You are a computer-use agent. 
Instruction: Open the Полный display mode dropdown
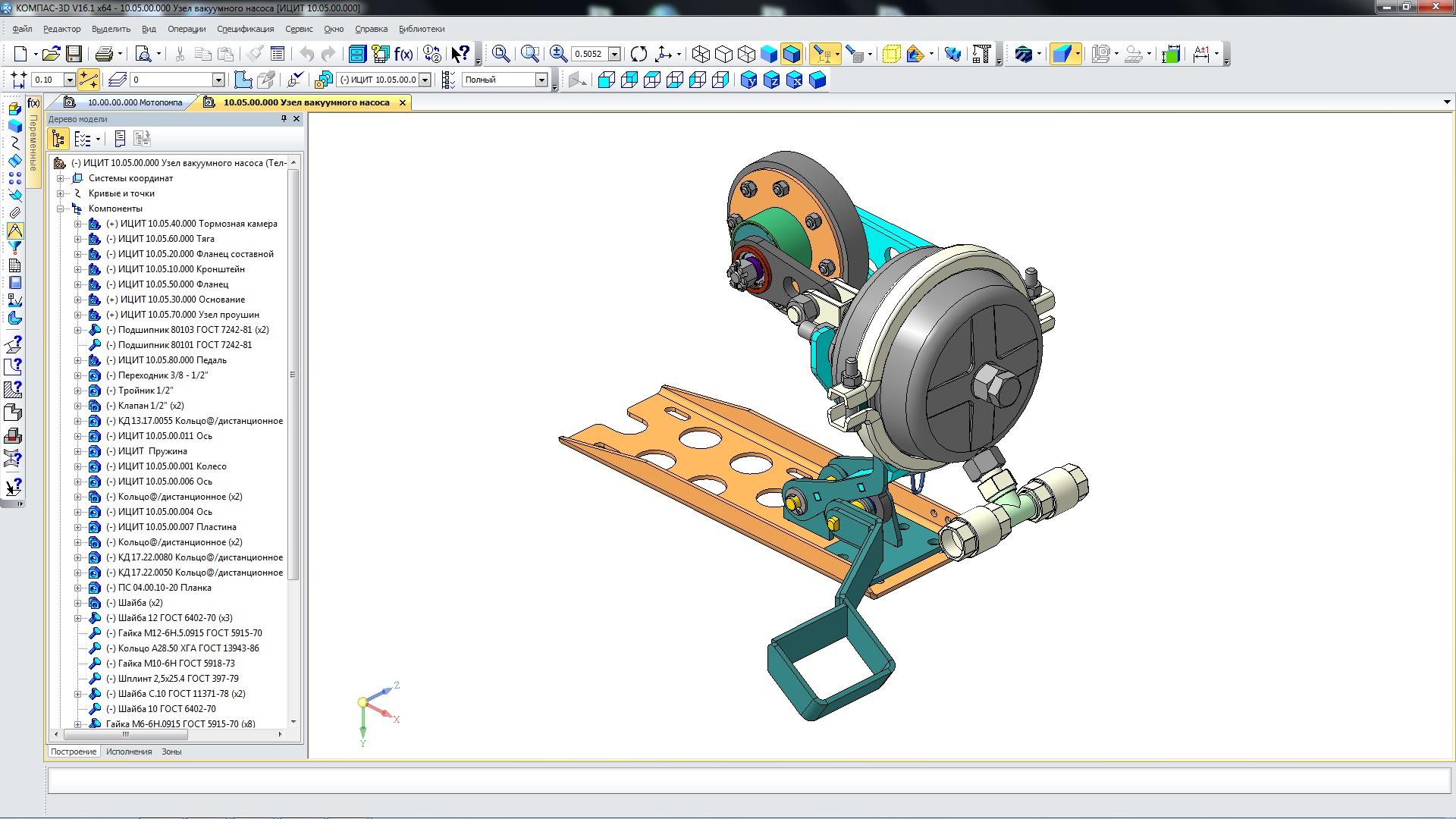coord(541,80)
